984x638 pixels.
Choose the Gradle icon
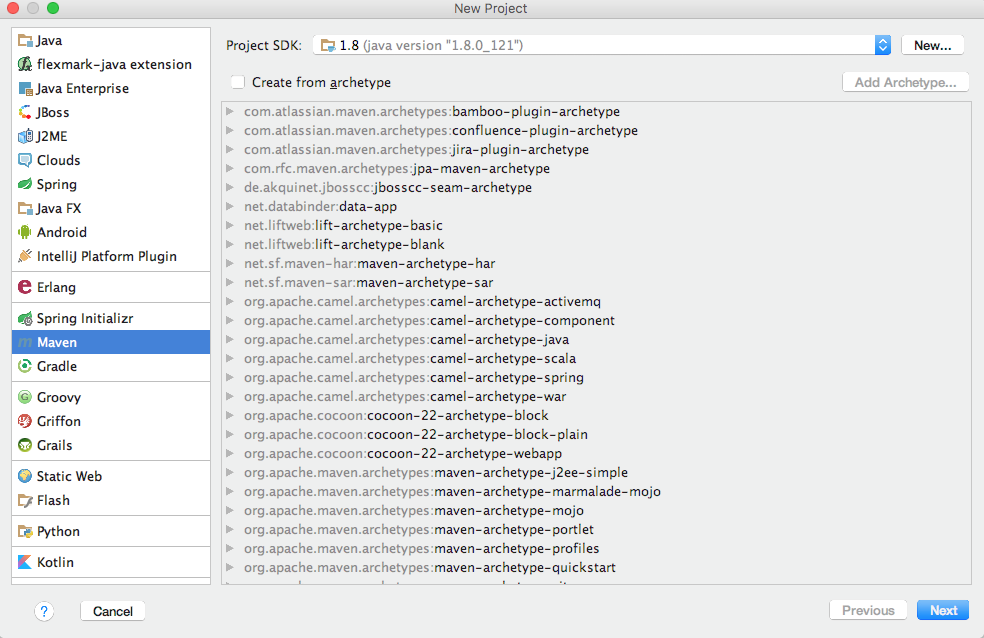pyautogui.click(x=25, y=366)
